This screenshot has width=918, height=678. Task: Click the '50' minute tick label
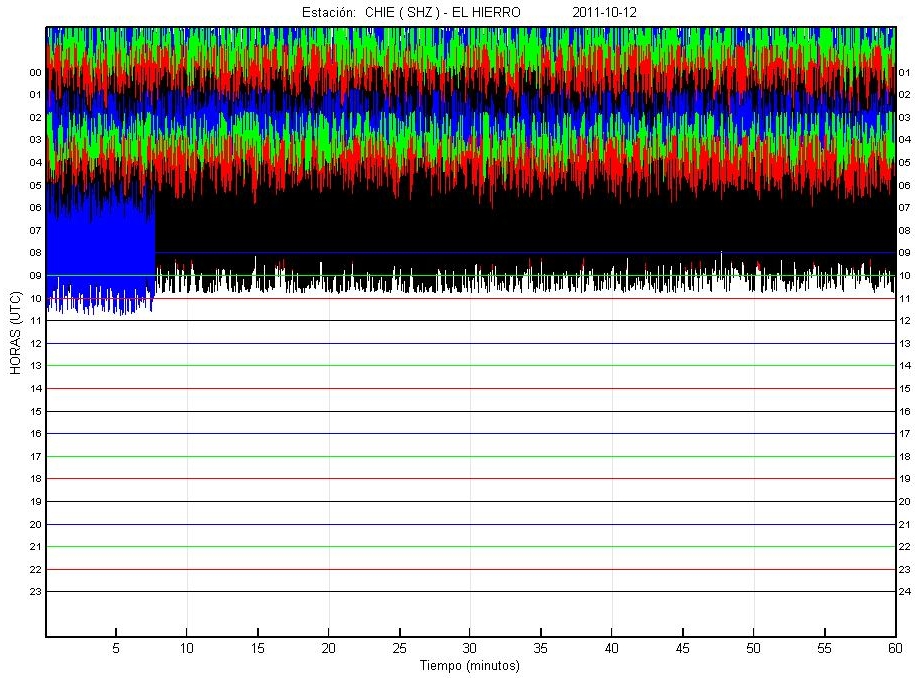click(x=753, y=648)
